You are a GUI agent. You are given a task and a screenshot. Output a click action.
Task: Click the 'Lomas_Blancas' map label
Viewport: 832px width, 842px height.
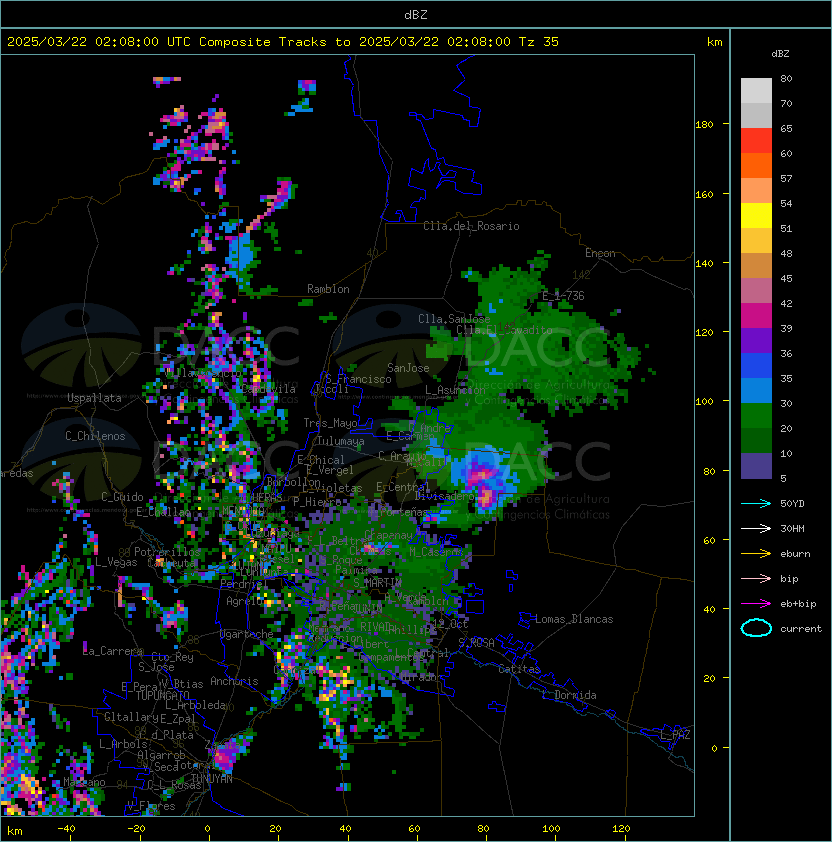click(574, 619)
